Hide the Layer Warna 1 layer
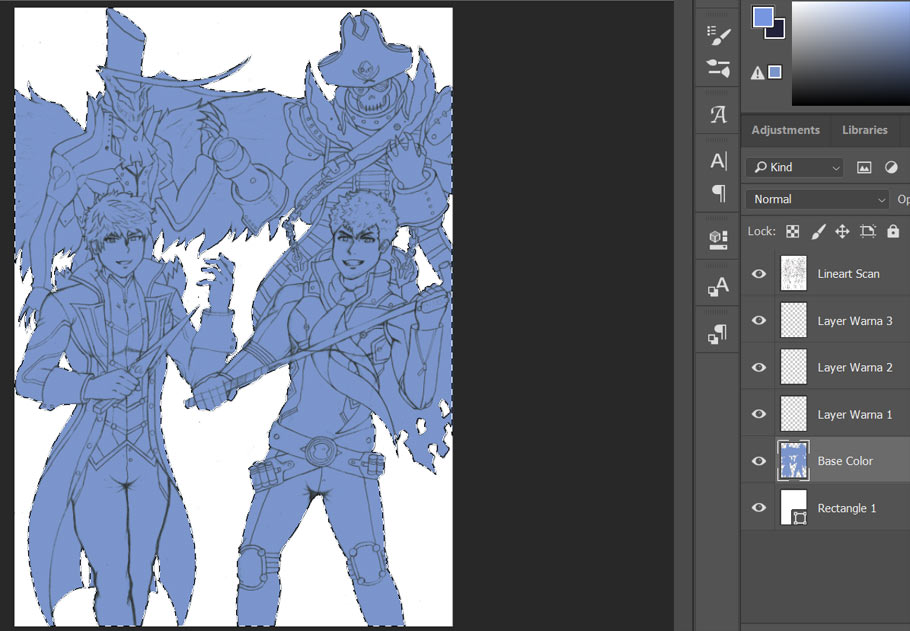Image resolution: width=910 pixels, height=631 pixels. point(759,414)
